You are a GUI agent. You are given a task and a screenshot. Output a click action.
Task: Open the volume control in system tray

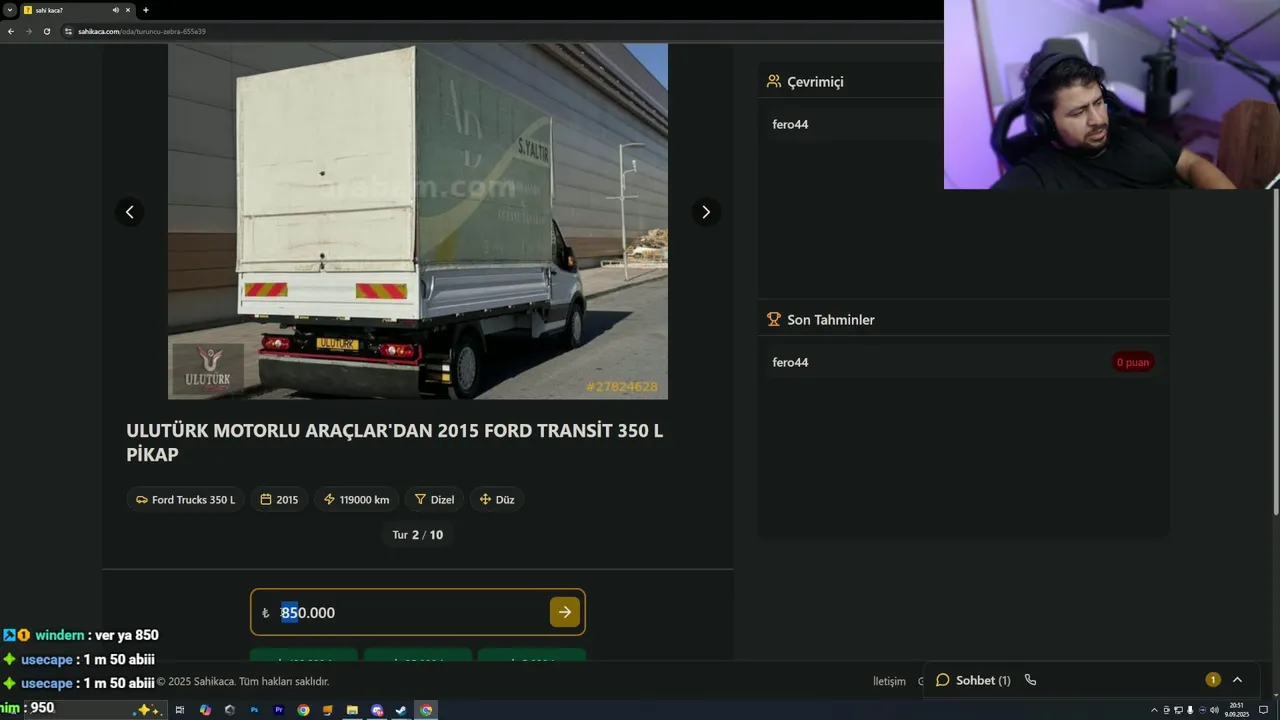coord(1214,710)
